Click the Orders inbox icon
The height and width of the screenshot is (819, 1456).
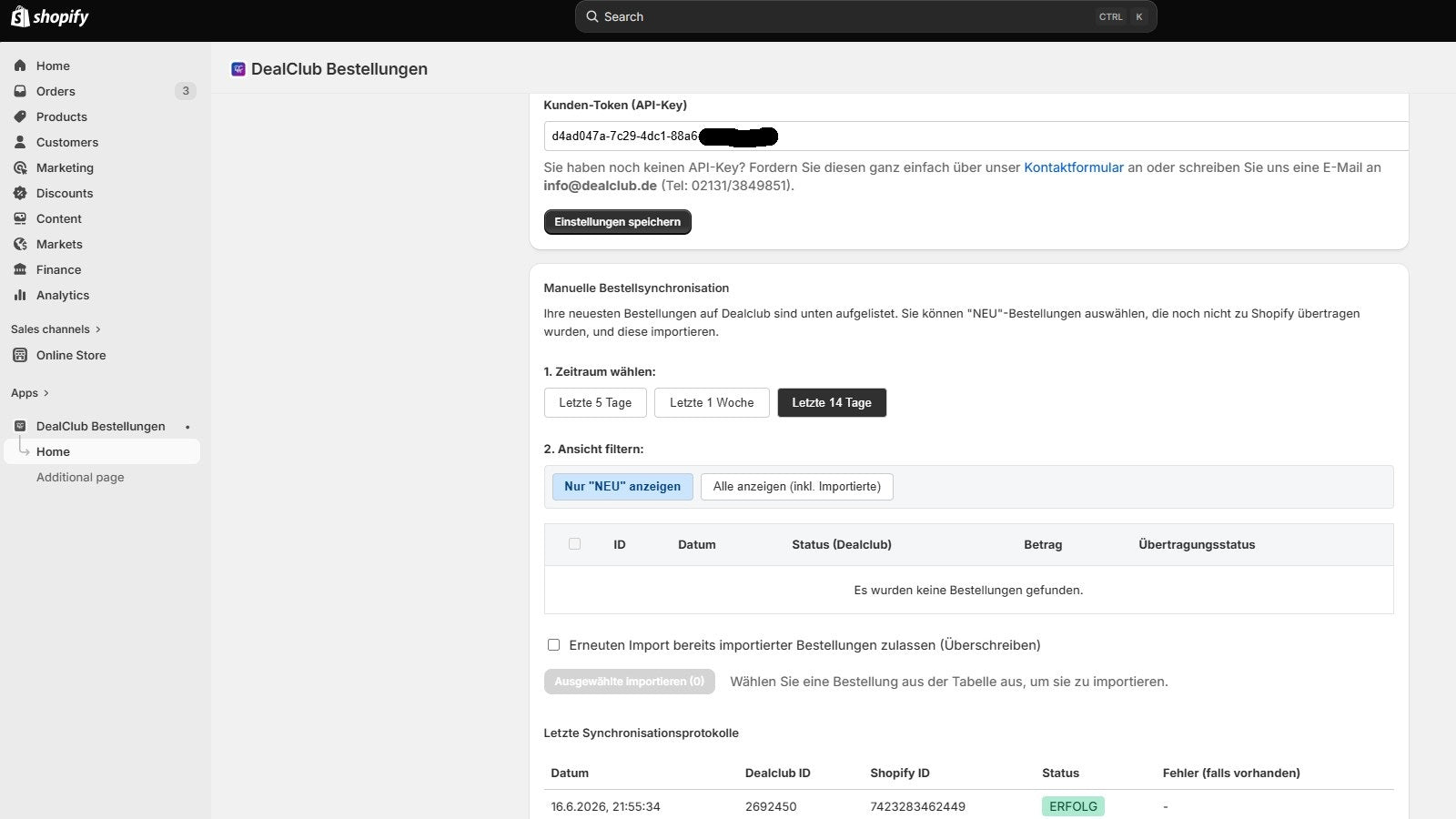(20, 91)
